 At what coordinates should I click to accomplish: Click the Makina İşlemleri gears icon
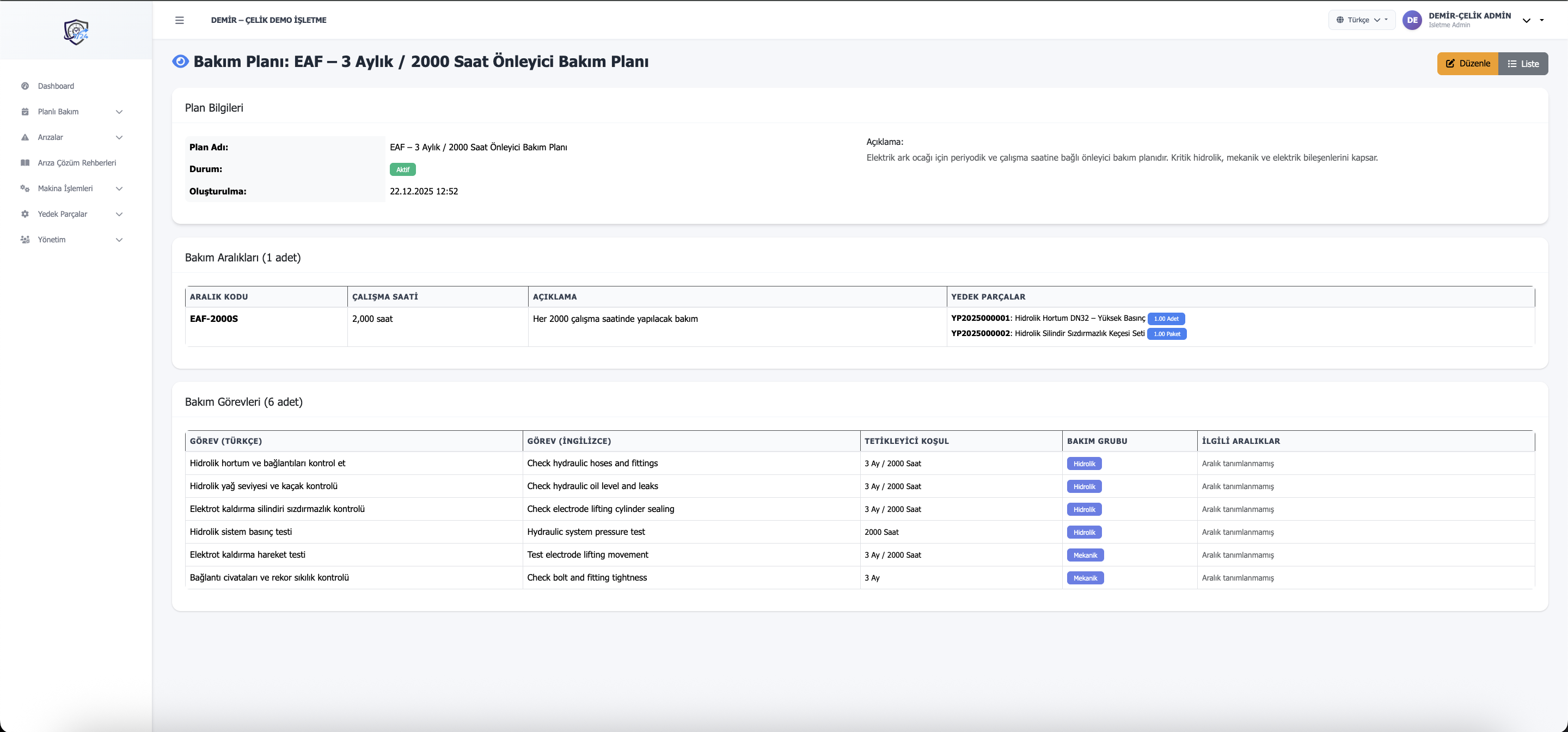25,188
